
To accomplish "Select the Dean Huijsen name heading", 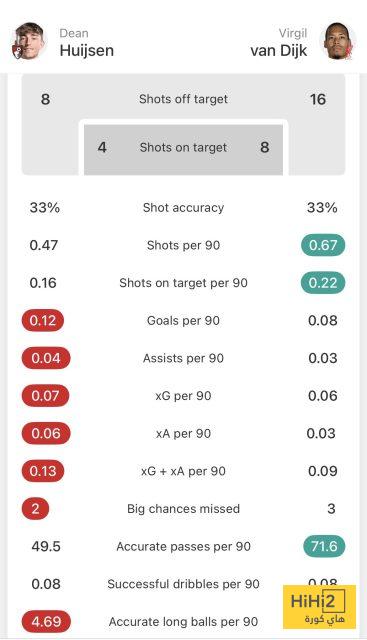I will [x=87, y=43].
